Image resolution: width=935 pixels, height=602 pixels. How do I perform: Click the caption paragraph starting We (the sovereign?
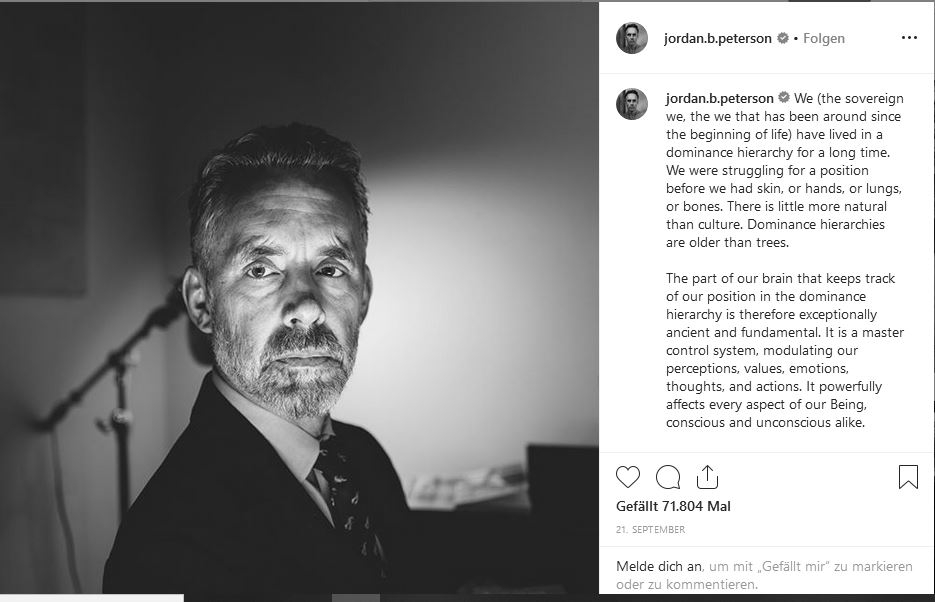pos(785,170)
